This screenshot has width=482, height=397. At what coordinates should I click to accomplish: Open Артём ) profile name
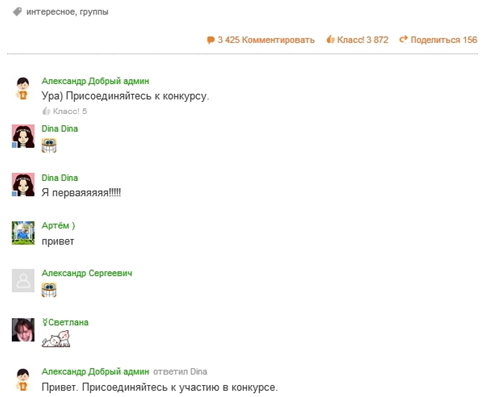[x=58, y=226]
